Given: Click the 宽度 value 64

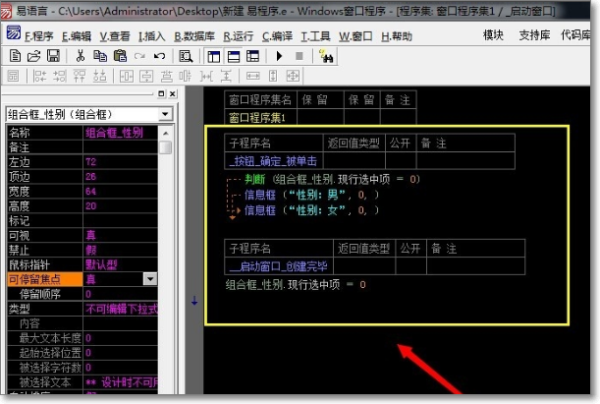Looking at the screenshot, I should click(x=91, y=191).
